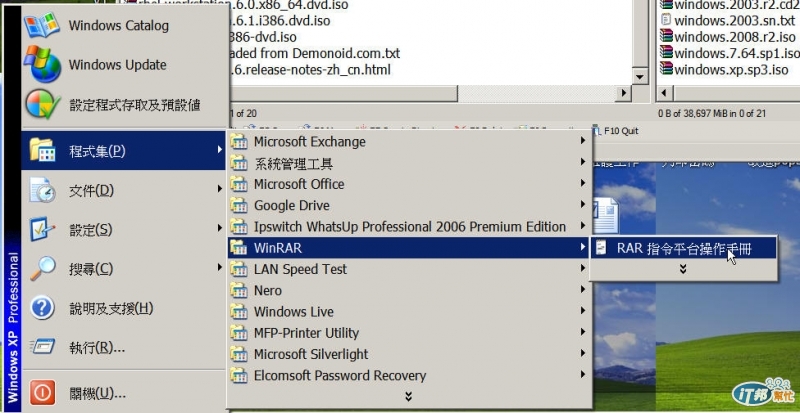Expand 程式集 submenu arrow

219,150
